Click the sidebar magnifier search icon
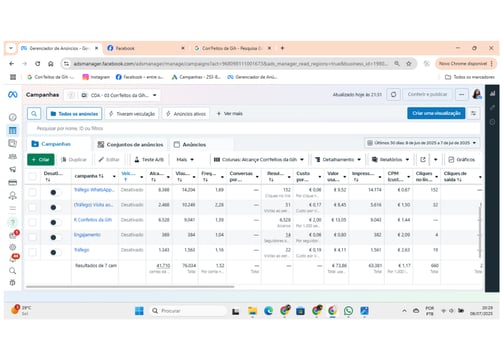Screen dimensions: 503x360 (x=13, y=271)
